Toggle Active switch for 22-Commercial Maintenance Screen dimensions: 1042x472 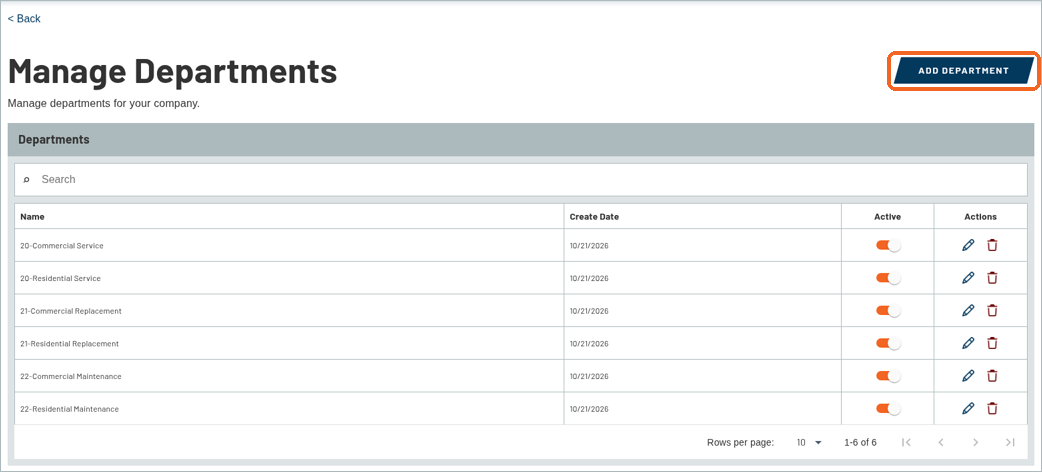point(888,376)
